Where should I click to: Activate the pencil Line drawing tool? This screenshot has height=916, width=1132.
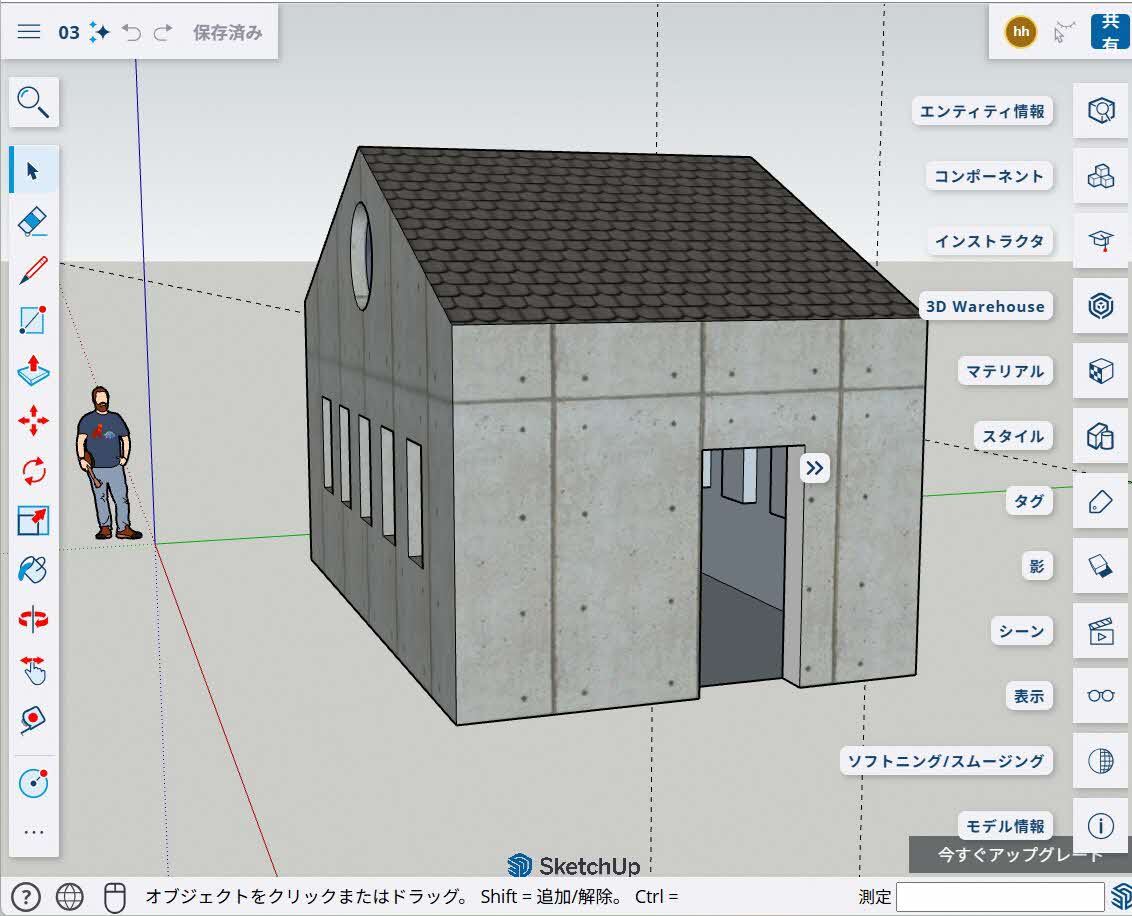click(x=33, y=270)
